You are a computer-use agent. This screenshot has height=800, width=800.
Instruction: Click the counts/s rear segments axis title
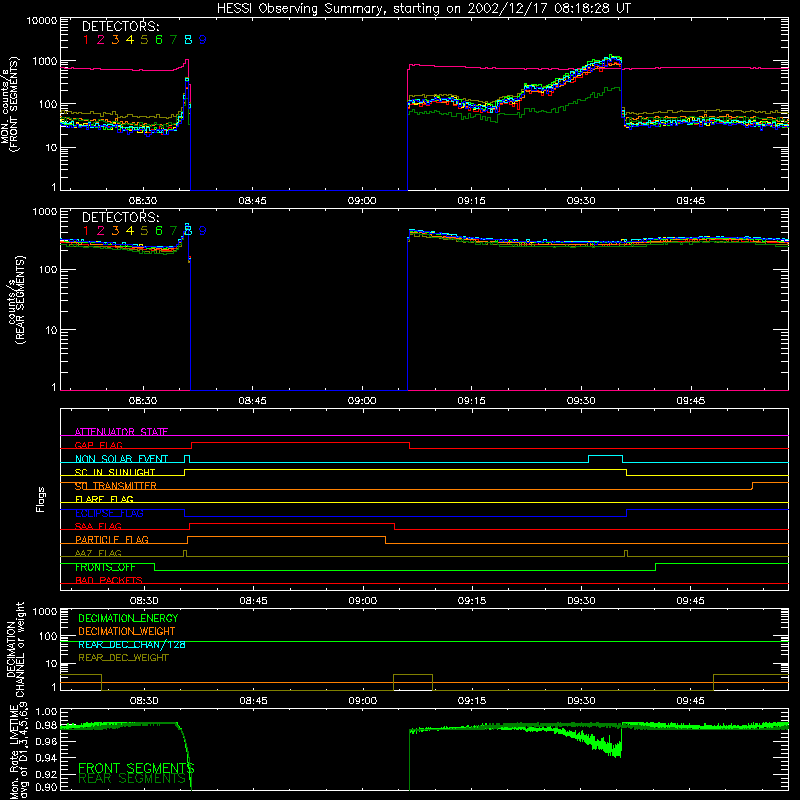15,300
